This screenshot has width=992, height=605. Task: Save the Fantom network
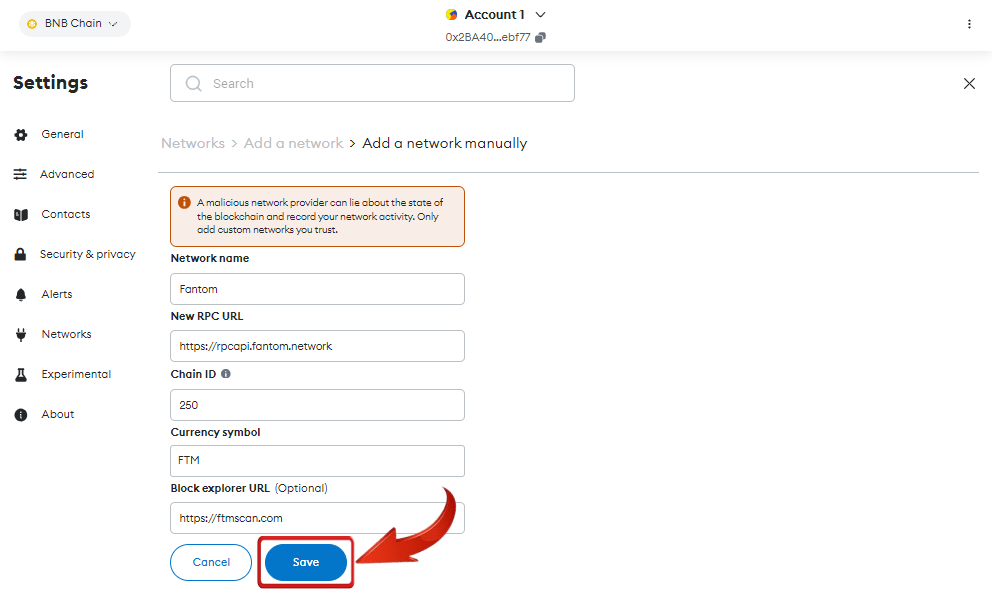306,562
